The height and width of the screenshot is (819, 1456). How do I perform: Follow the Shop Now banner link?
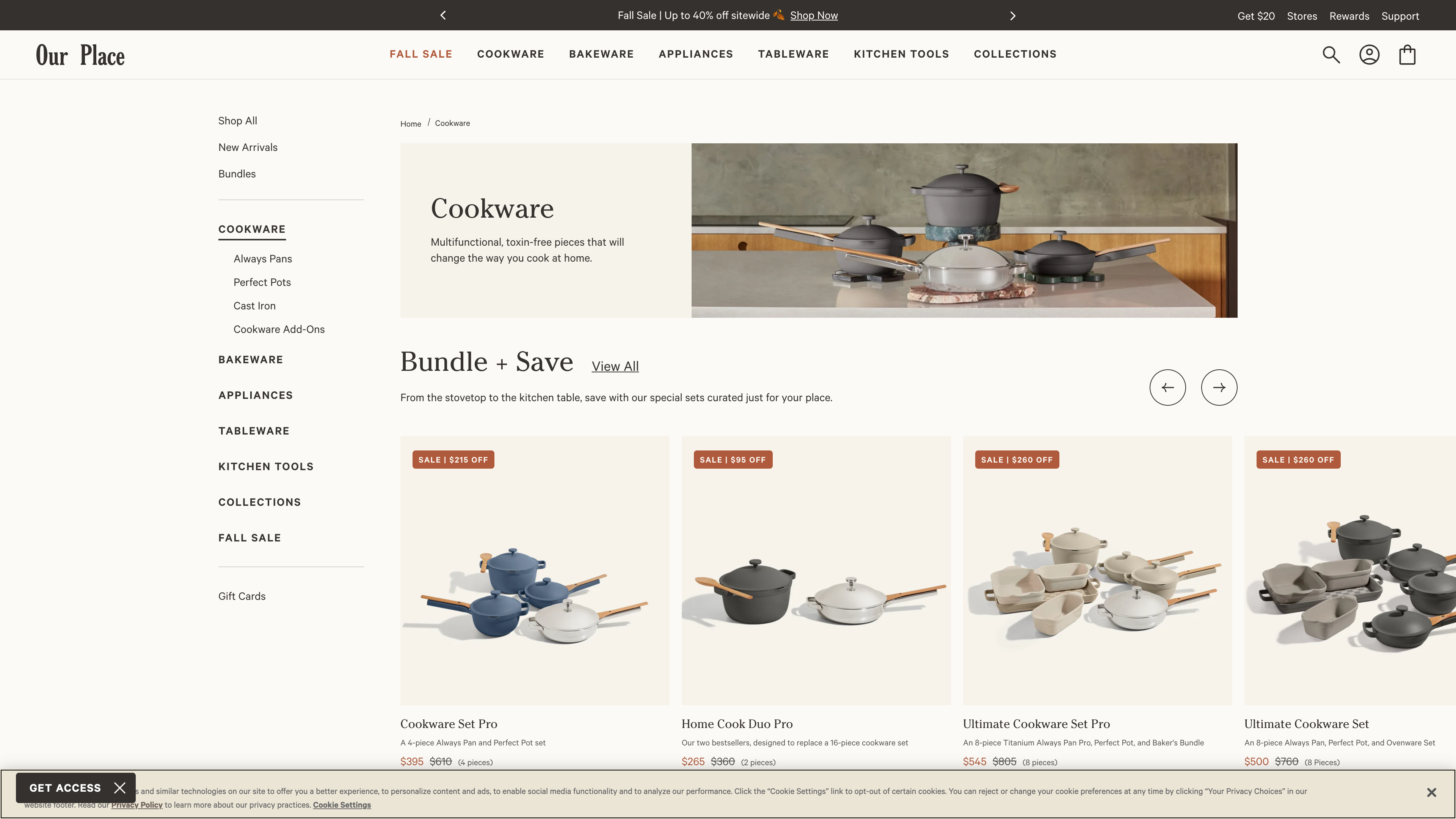pyautogui.click(x=813, y=15)
